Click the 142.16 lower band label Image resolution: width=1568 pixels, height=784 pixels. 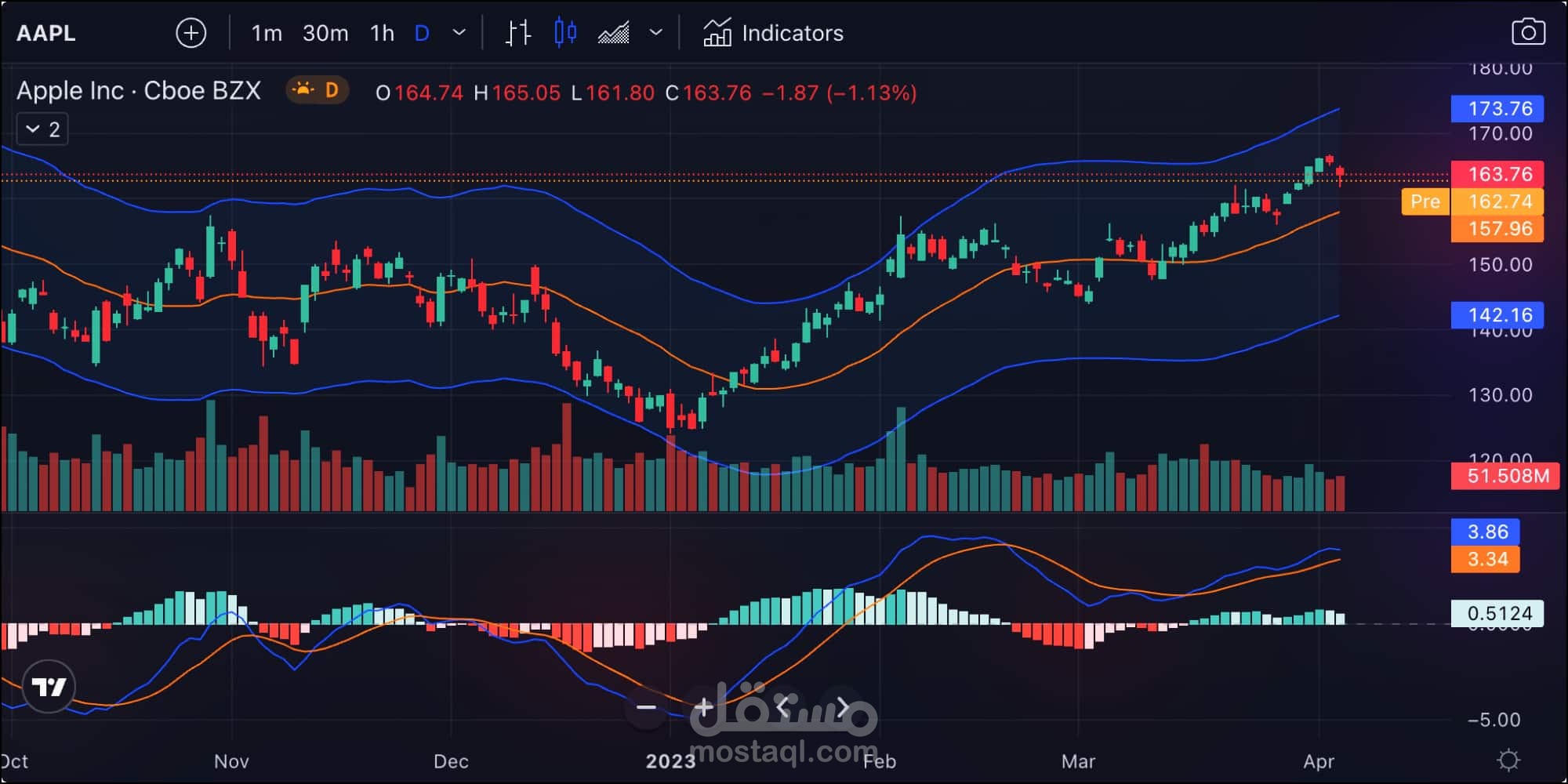[x=1497, y=315]
